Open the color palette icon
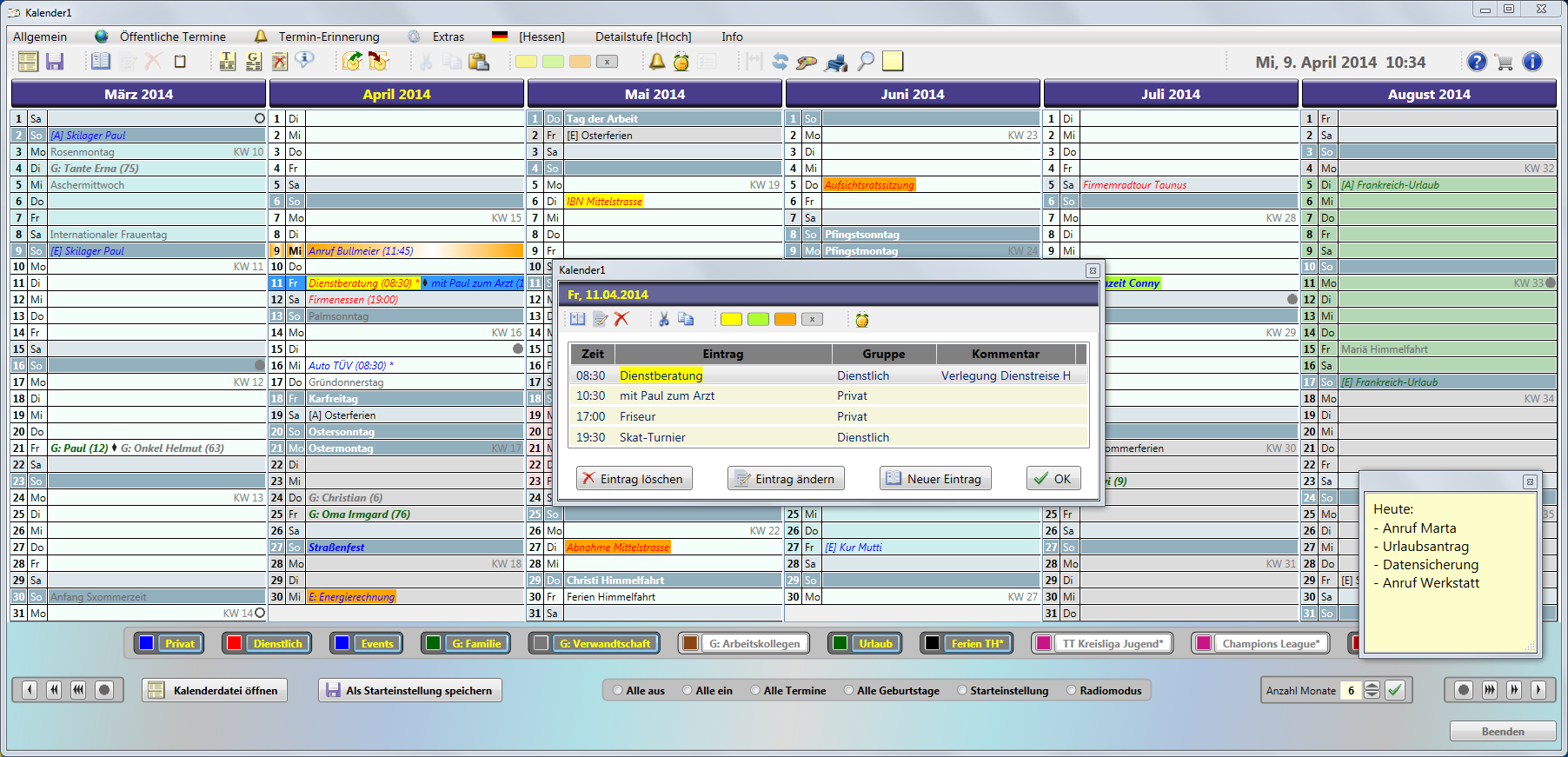1568x757 pixels. tap(807, 62)
